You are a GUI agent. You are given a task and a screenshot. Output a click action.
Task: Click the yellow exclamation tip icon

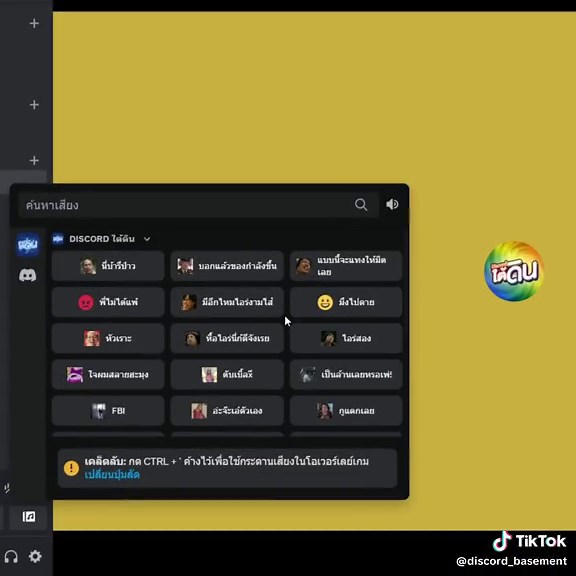[71, 468]
